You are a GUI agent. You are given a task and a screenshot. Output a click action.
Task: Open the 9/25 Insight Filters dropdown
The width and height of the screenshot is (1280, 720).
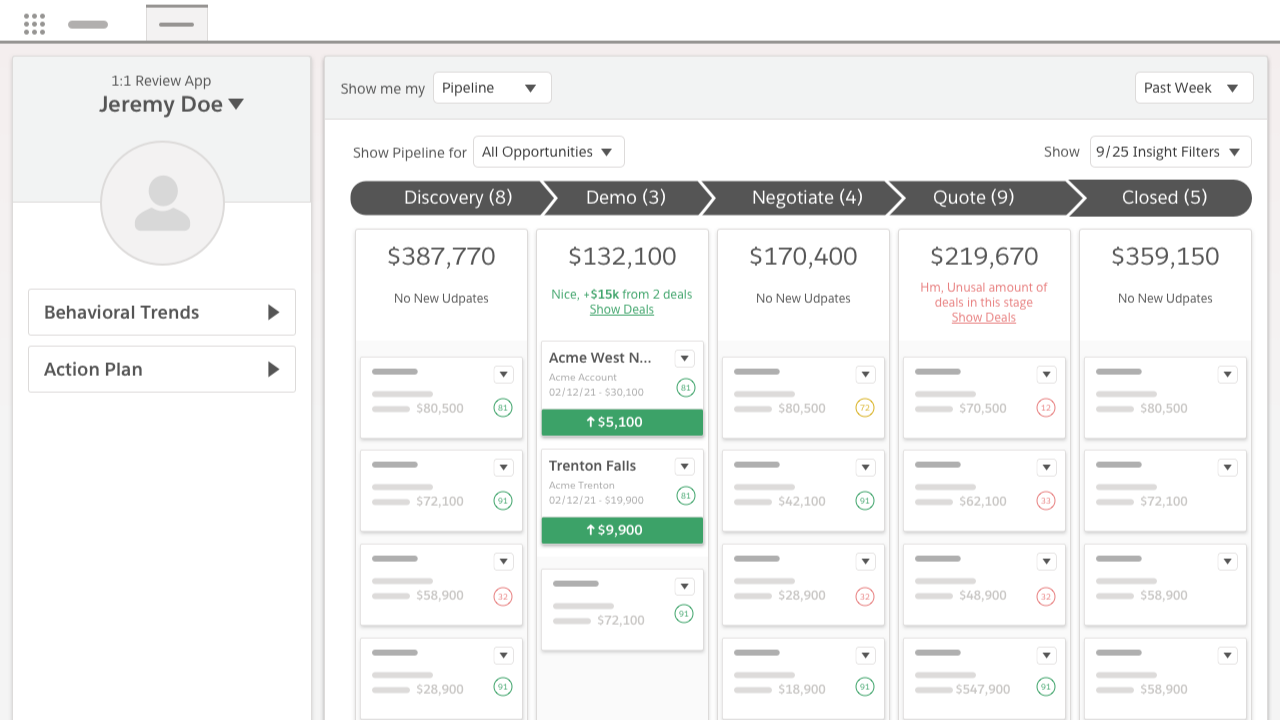tap(1170, 152)
